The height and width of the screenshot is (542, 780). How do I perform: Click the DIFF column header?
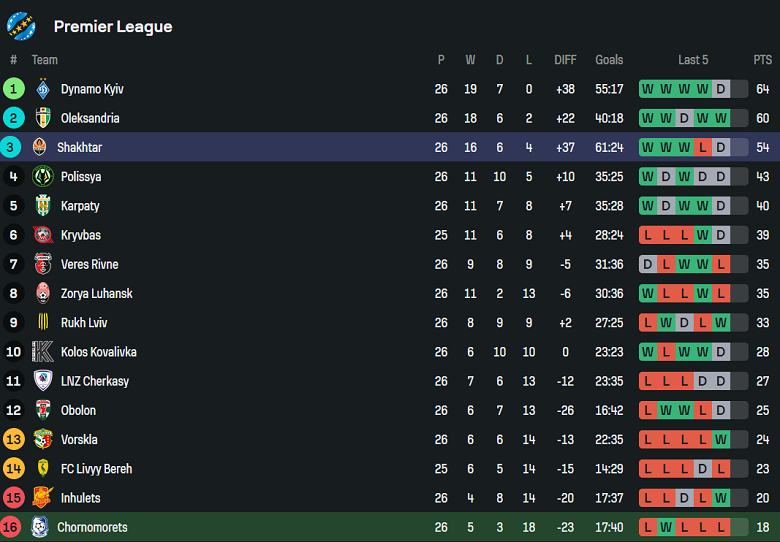tap(565, 60)
